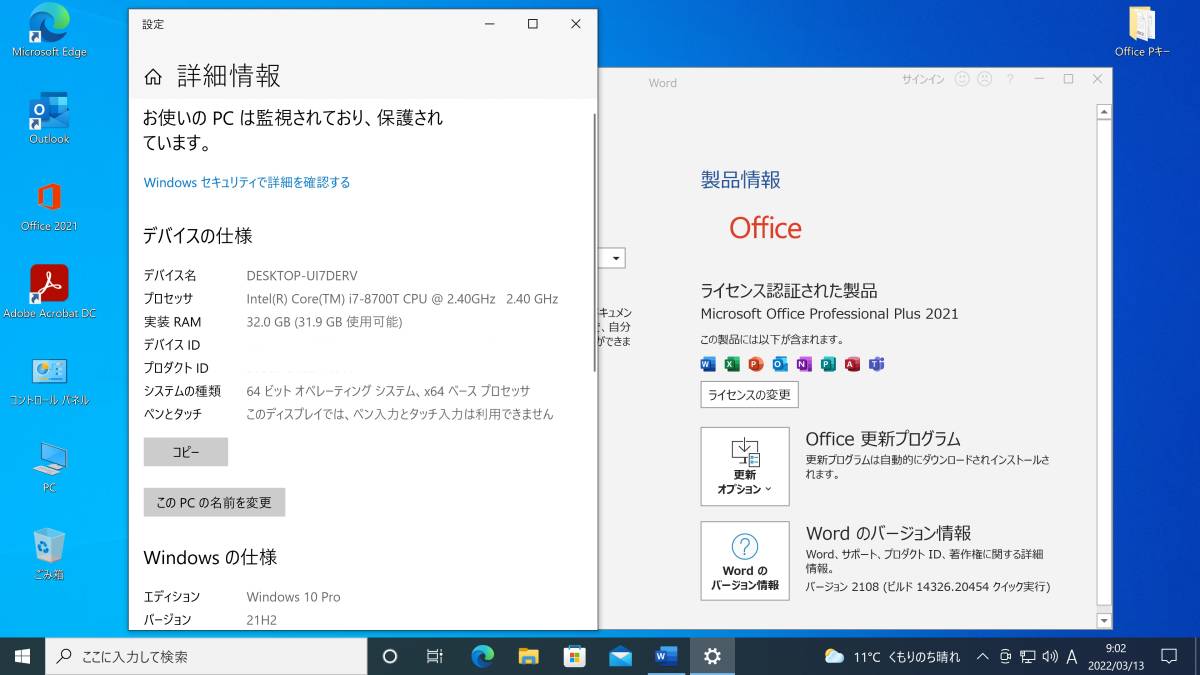The width and height of the screenshot is (1200, 675).
Task: Click the frown feedback icon in Word
Action: pos(984,79)
